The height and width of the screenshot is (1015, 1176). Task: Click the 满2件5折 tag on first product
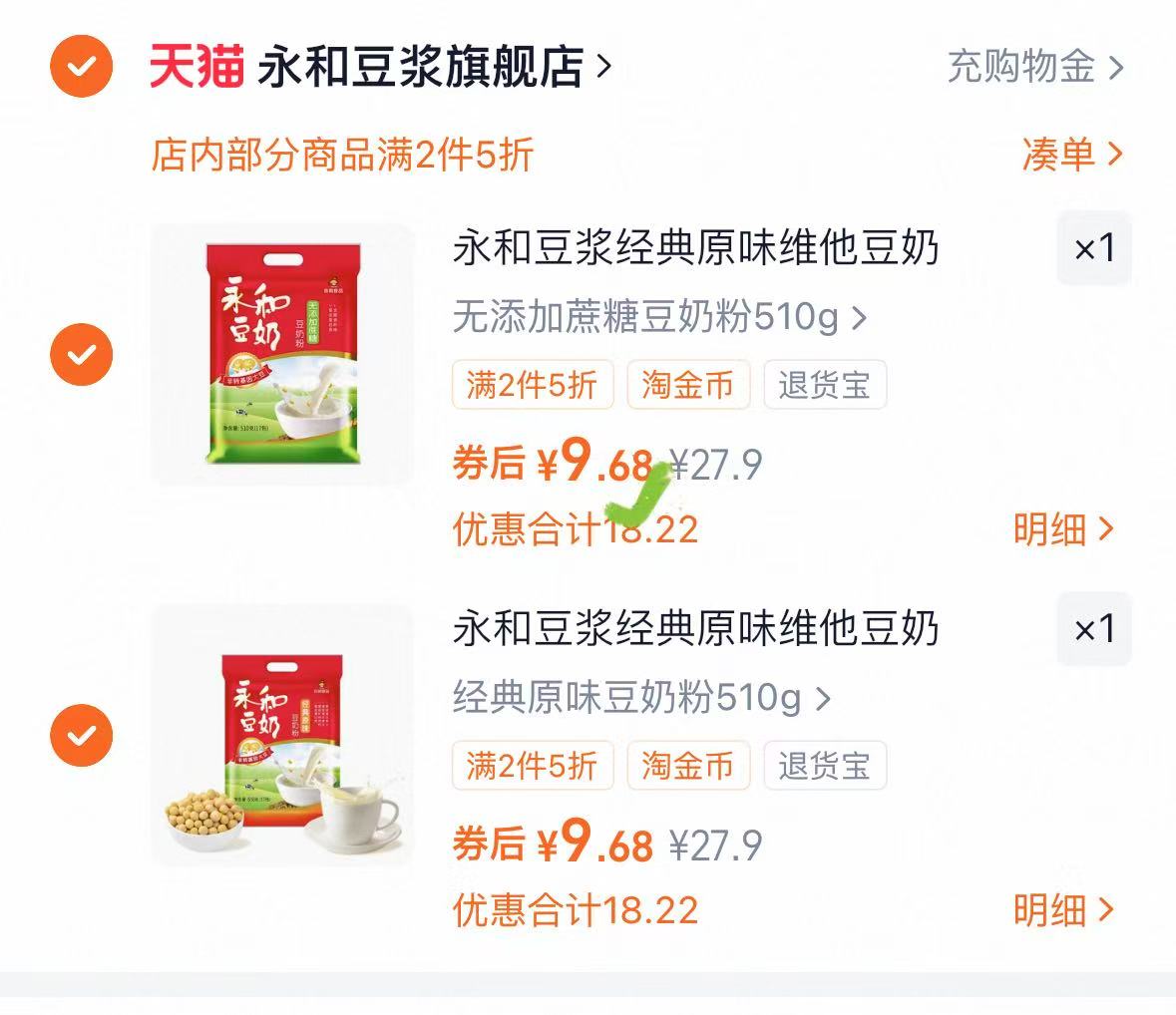[533, 386]
